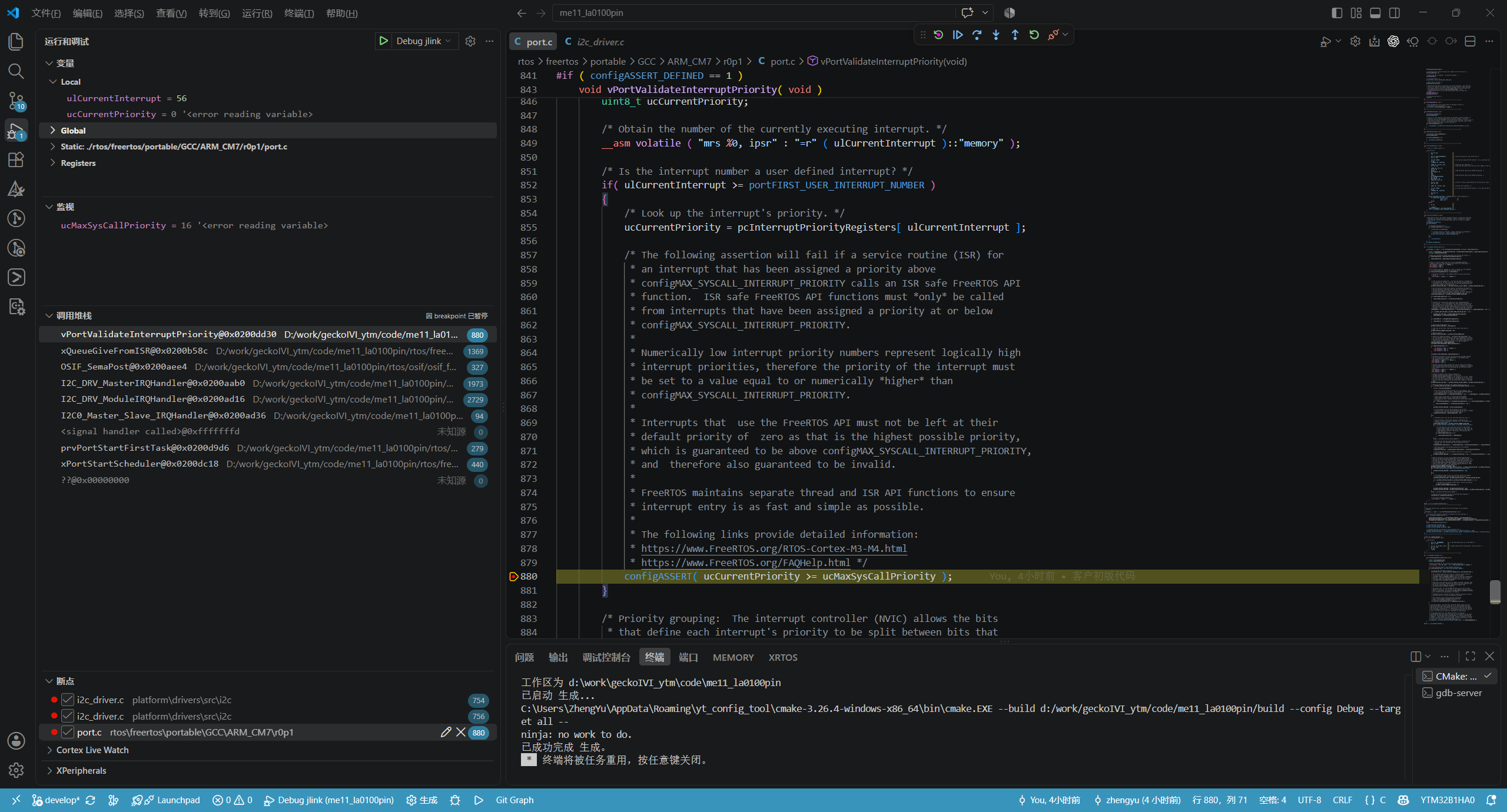Open the Accounts menu icon

[x=16, y=740]
